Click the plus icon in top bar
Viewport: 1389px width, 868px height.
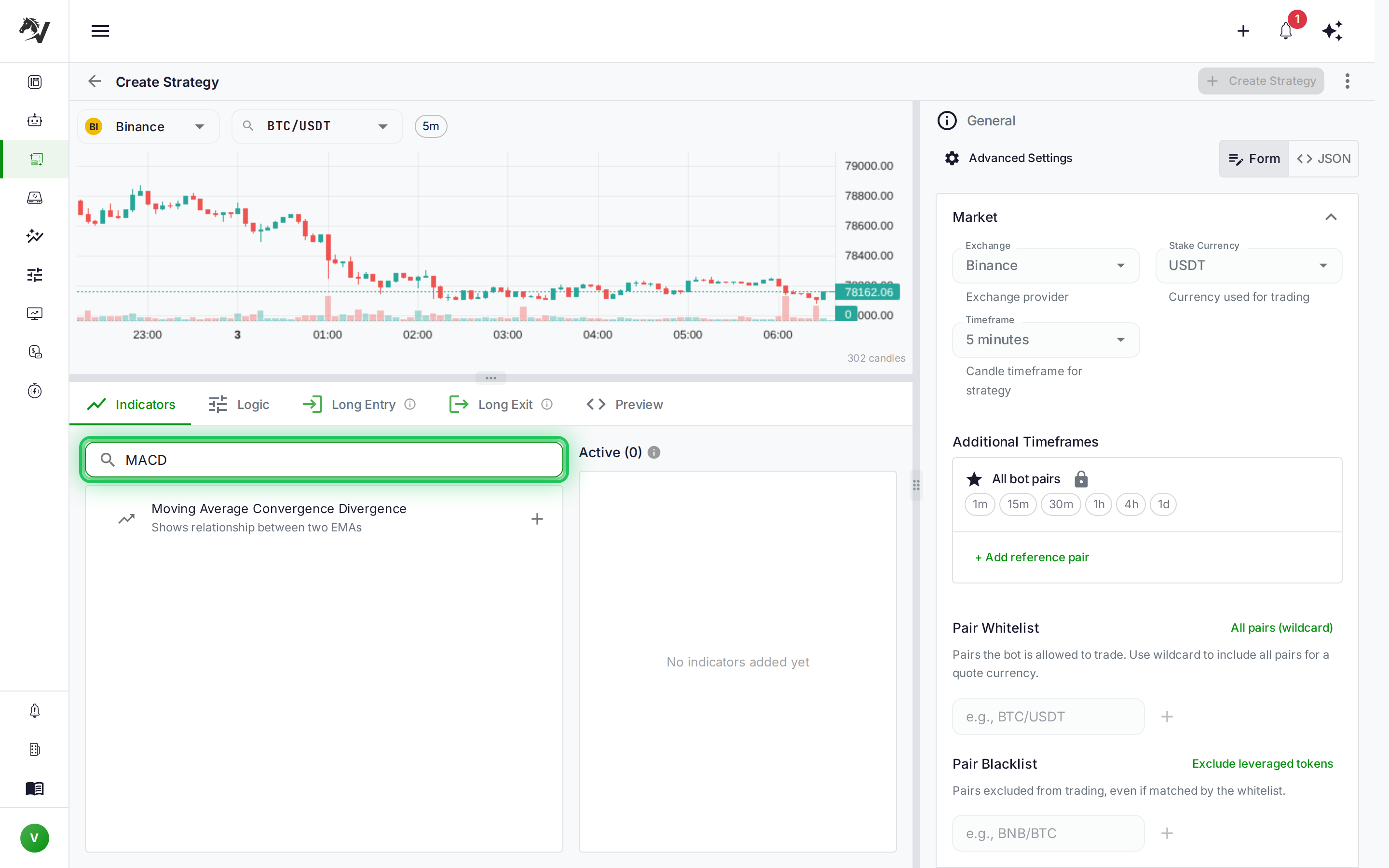click(1243, 31)
